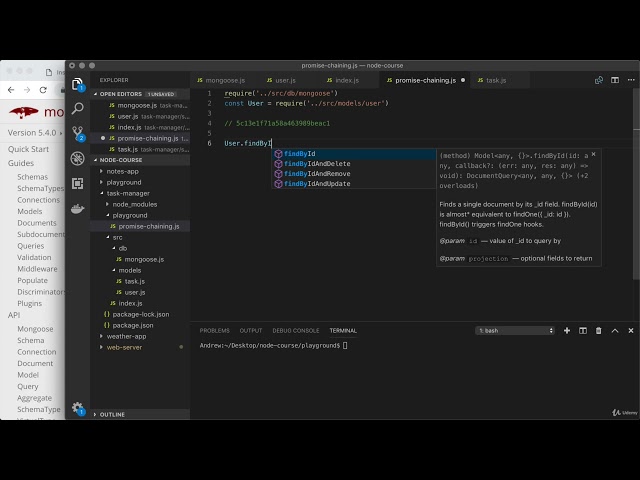Click the browser forward arrow
This screenshot has height=480, width=640.
click(x=27, y=90)
